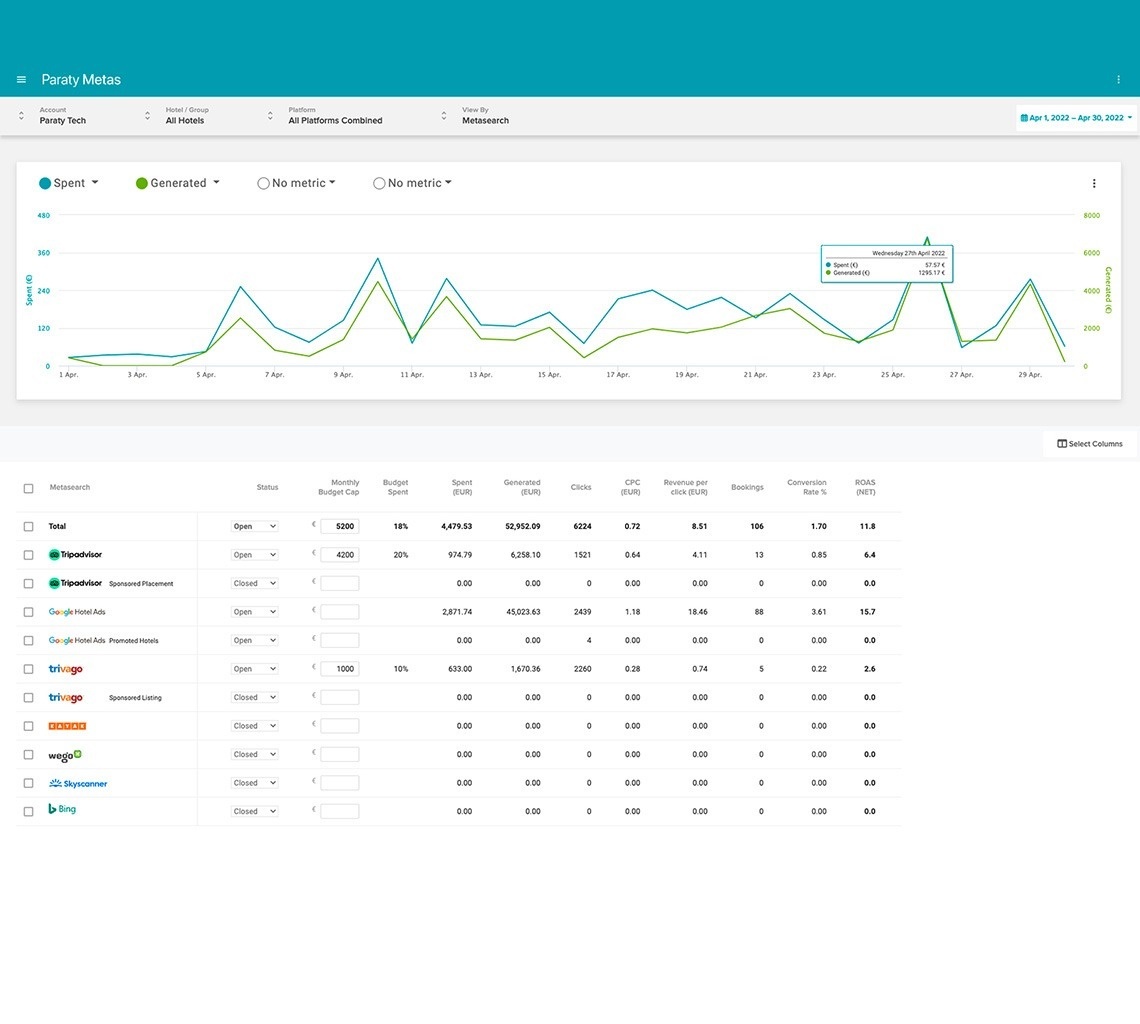Click the Skyscanner logo
The height and width of the screenshot is (1024, 1140).
pyautogui.click(x=77, y=784)
